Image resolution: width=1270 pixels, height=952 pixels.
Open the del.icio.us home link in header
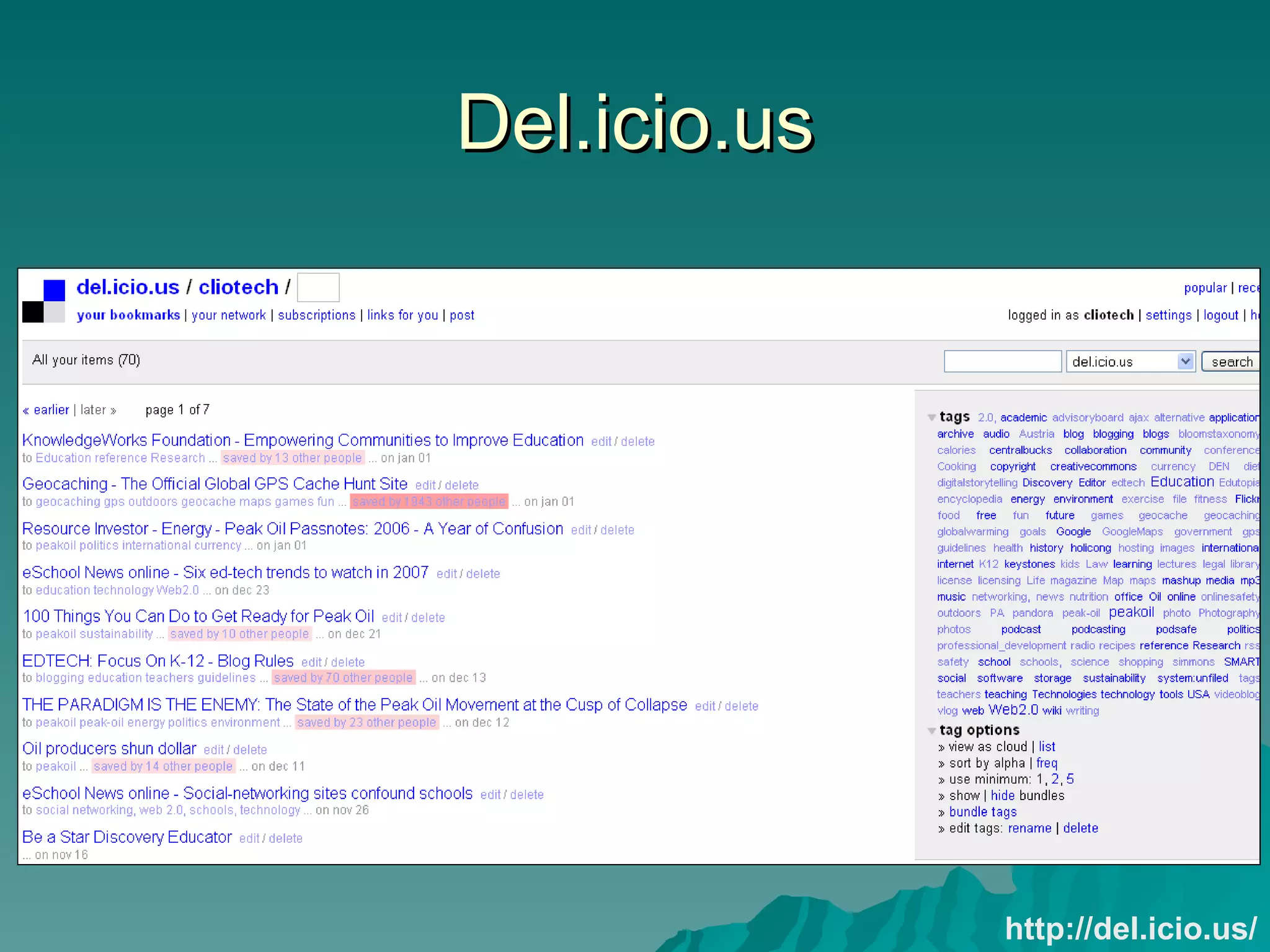128,287
